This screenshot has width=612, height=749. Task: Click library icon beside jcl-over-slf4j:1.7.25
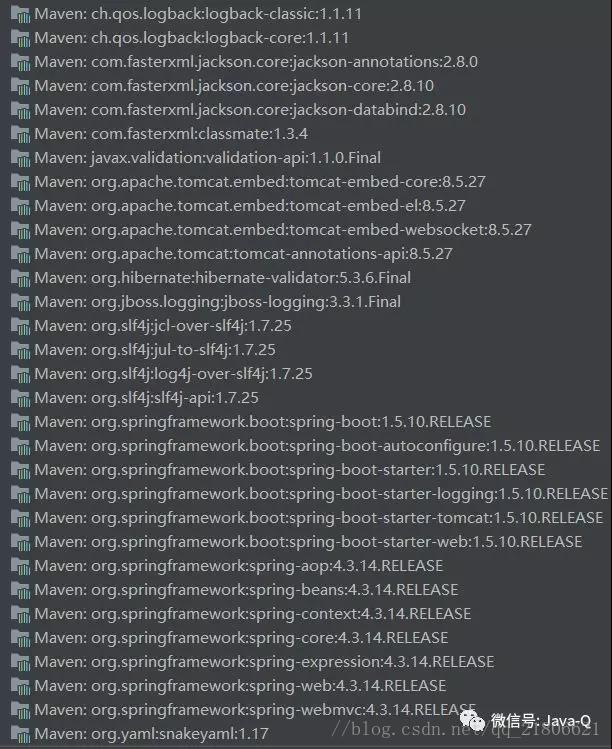(x=21, y=326)
